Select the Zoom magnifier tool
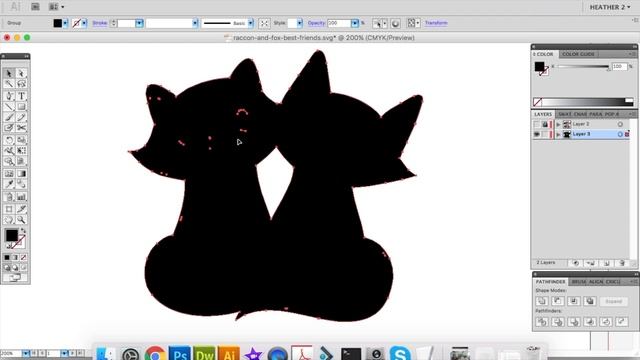640x360 pixels. pos(21,220)
